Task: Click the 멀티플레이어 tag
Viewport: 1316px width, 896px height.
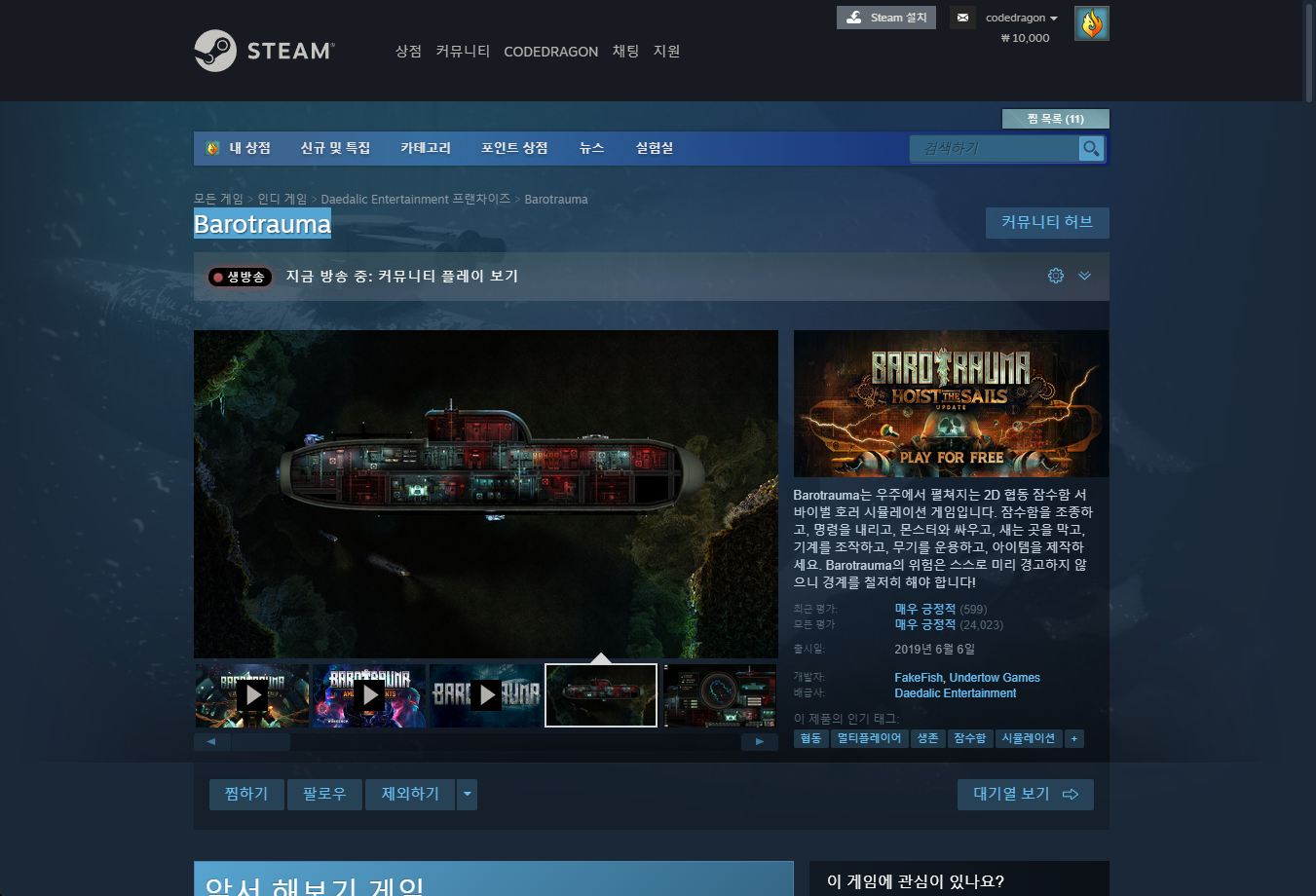Action: point(869,739)
